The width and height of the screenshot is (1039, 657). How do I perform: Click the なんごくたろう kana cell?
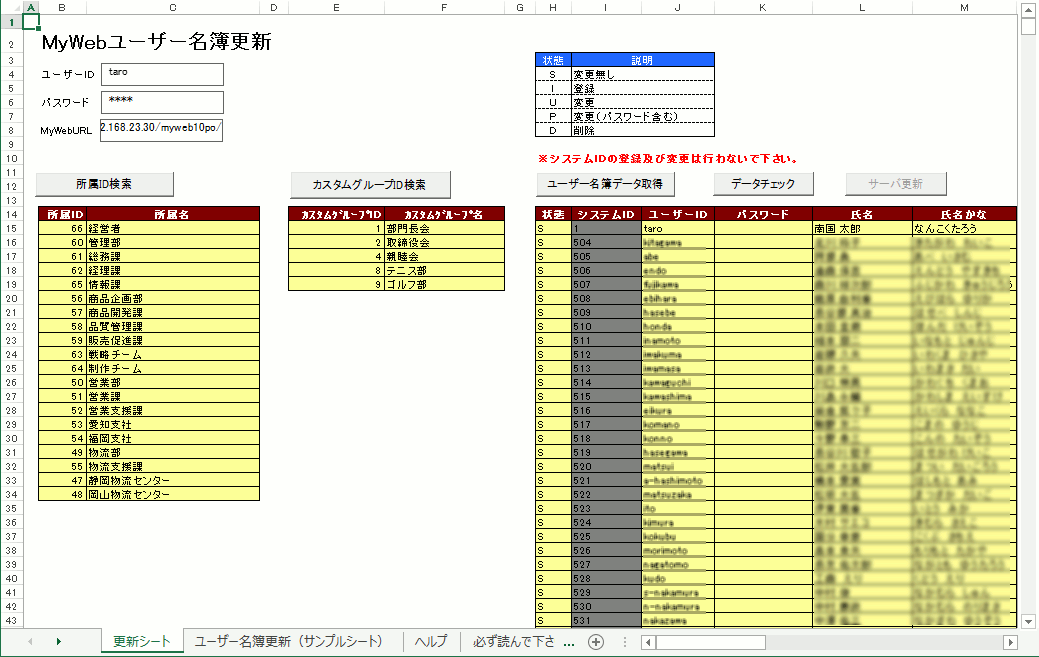point(964,228)
